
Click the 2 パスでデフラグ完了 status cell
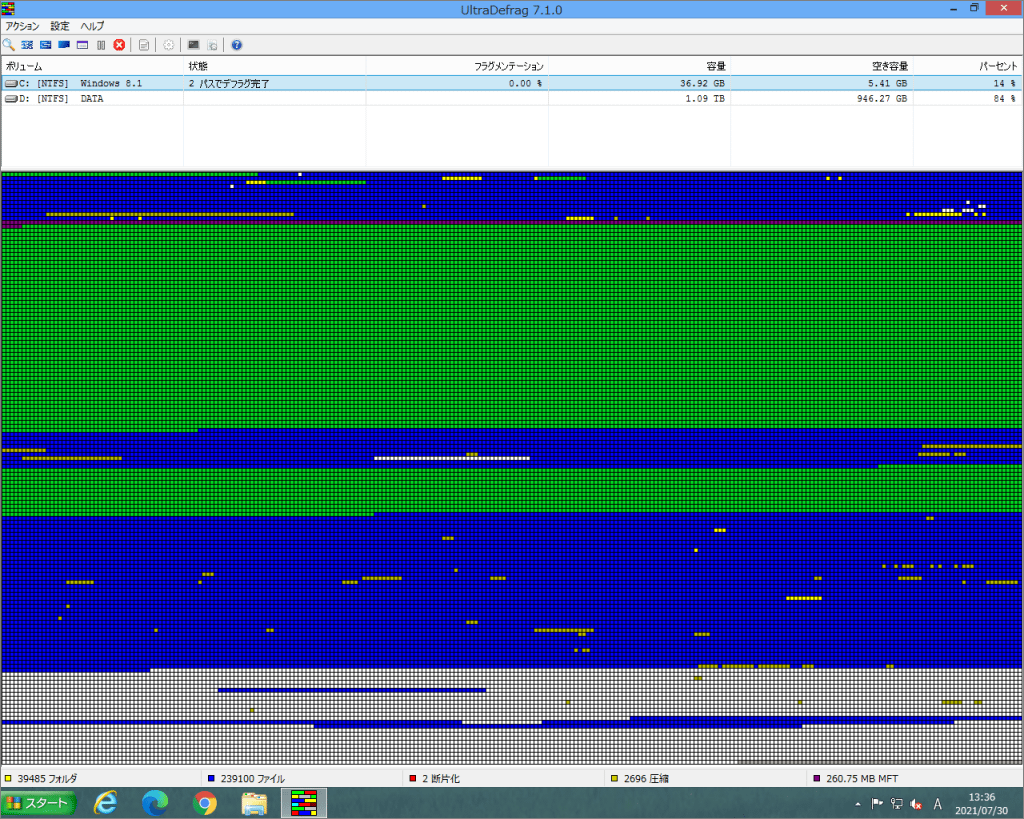tap(229, 84)
